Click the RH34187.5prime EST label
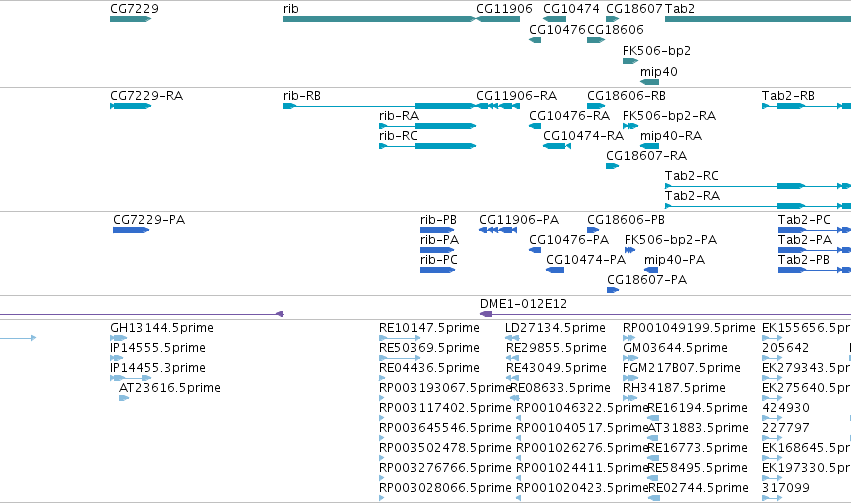The height and width of the screenshot is (503, 851). click(674, 388)
